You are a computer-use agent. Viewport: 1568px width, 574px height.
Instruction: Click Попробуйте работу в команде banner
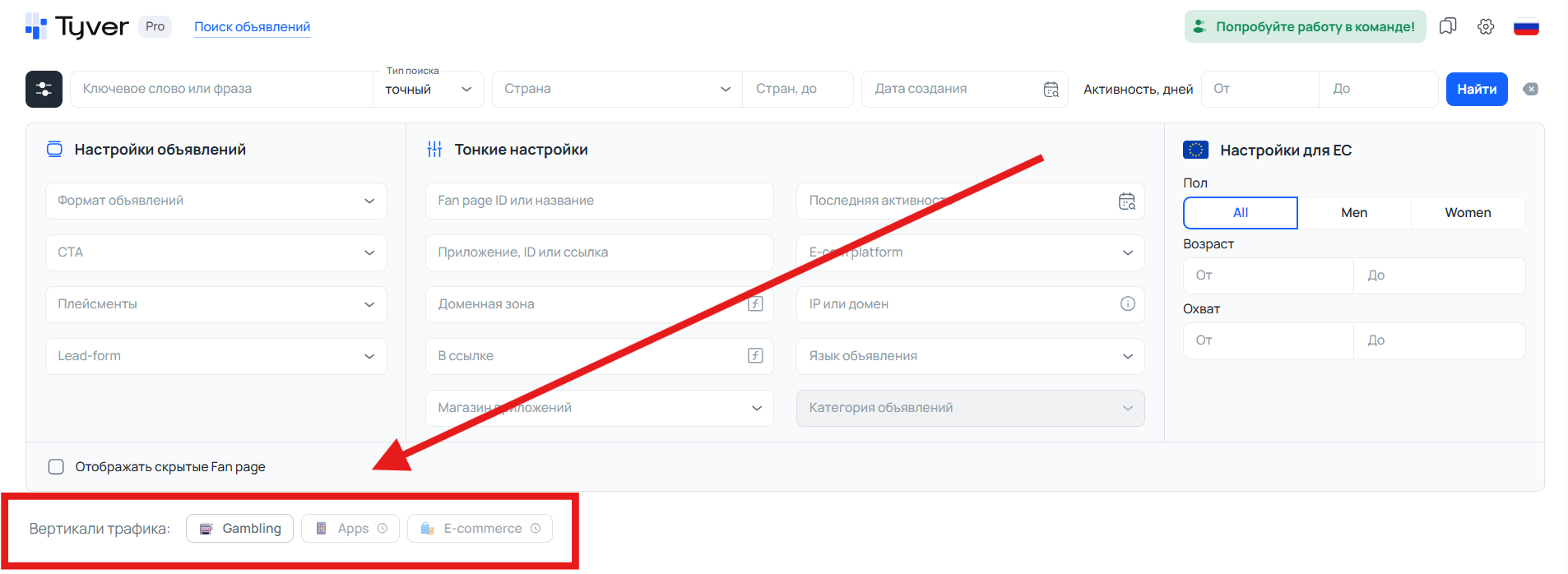(x=1306, y=26)
